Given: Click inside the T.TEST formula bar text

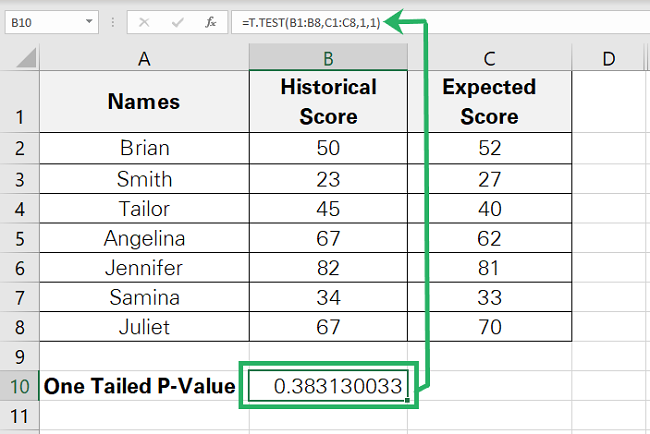Looking at the screenshot, I should pos(312,21).
